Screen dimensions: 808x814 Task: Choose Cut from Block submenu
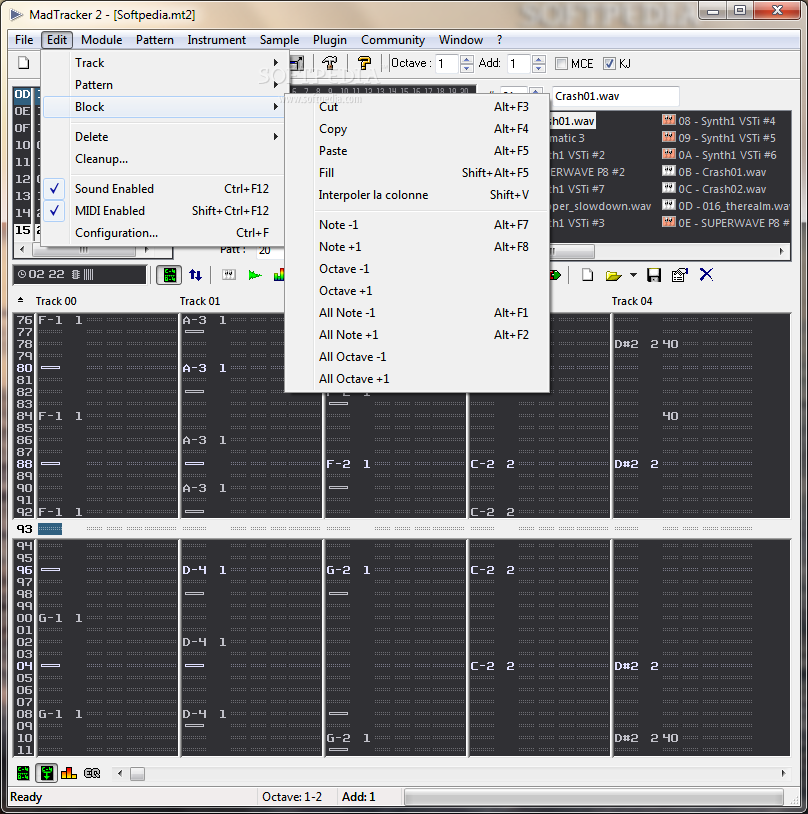[417, 106]
